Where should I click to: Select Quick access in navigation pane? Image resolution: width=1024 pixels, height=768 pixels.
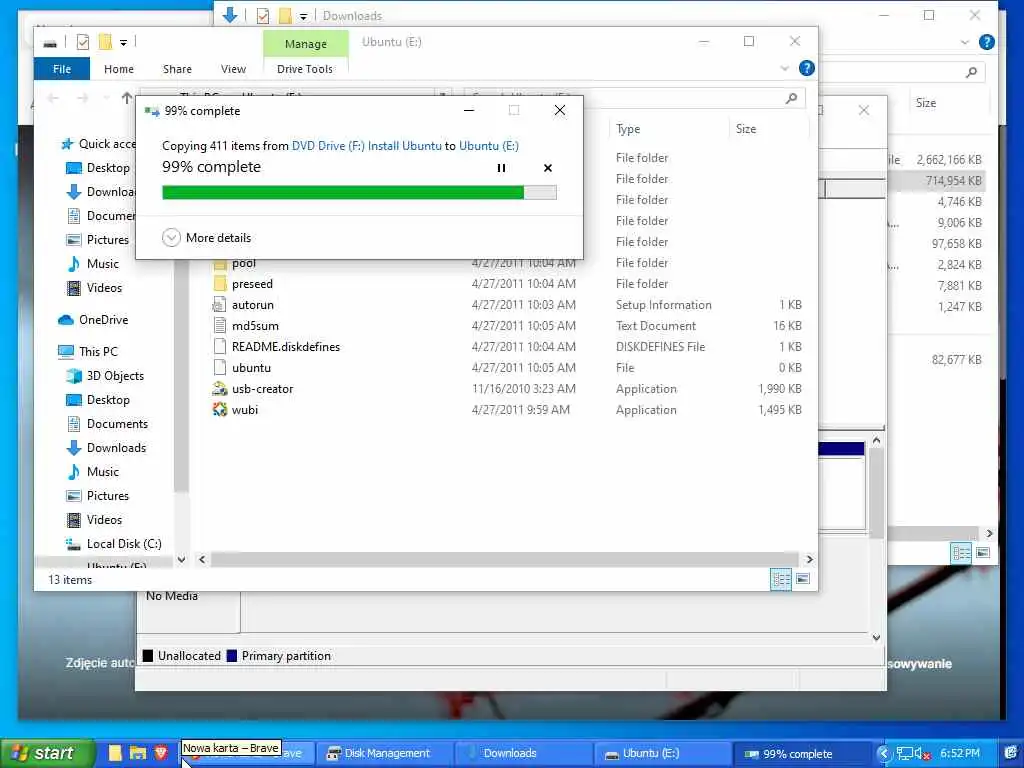(x=101, y=144)
